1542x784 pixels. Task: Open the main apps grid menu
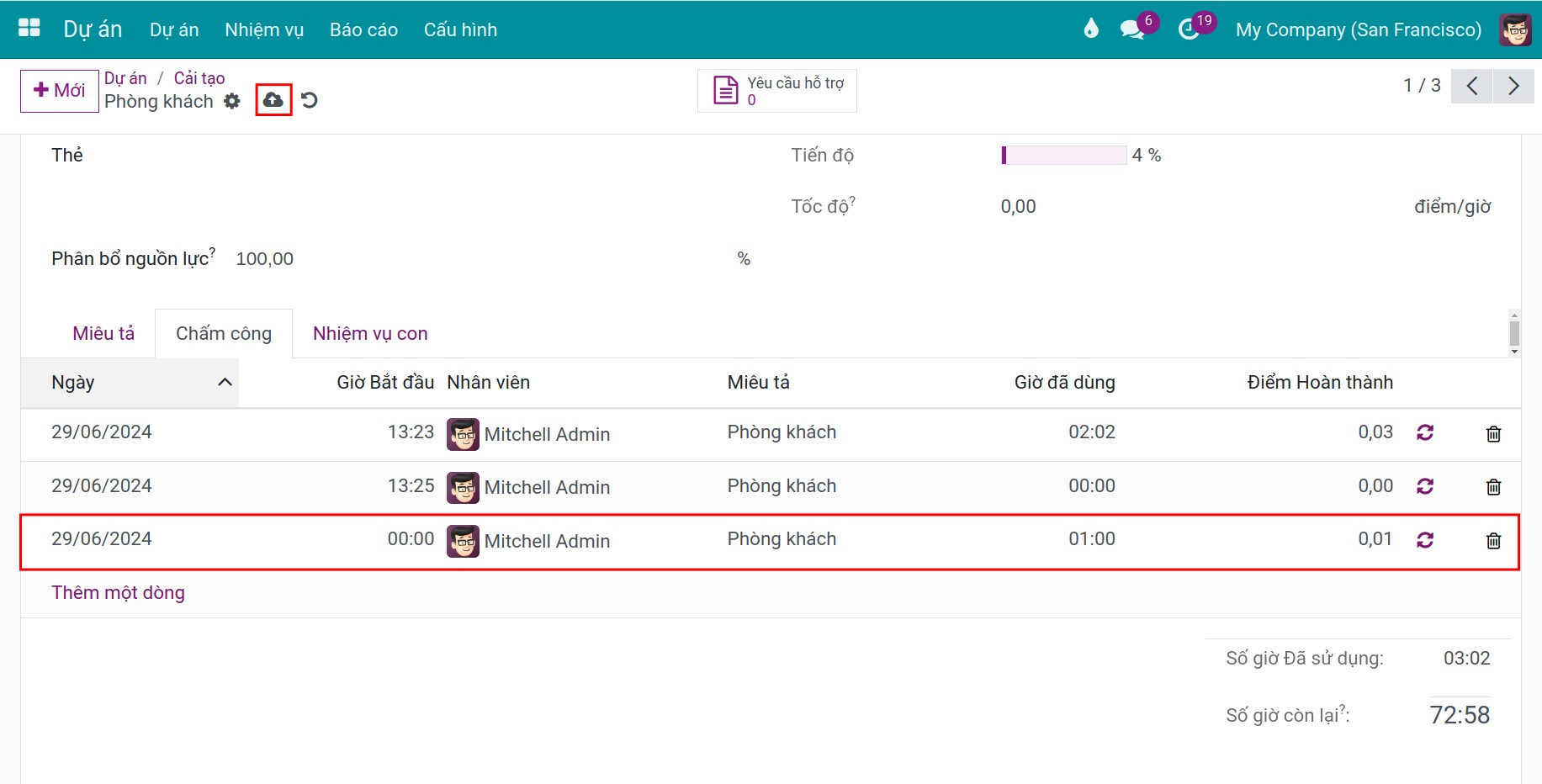(29, 29)
